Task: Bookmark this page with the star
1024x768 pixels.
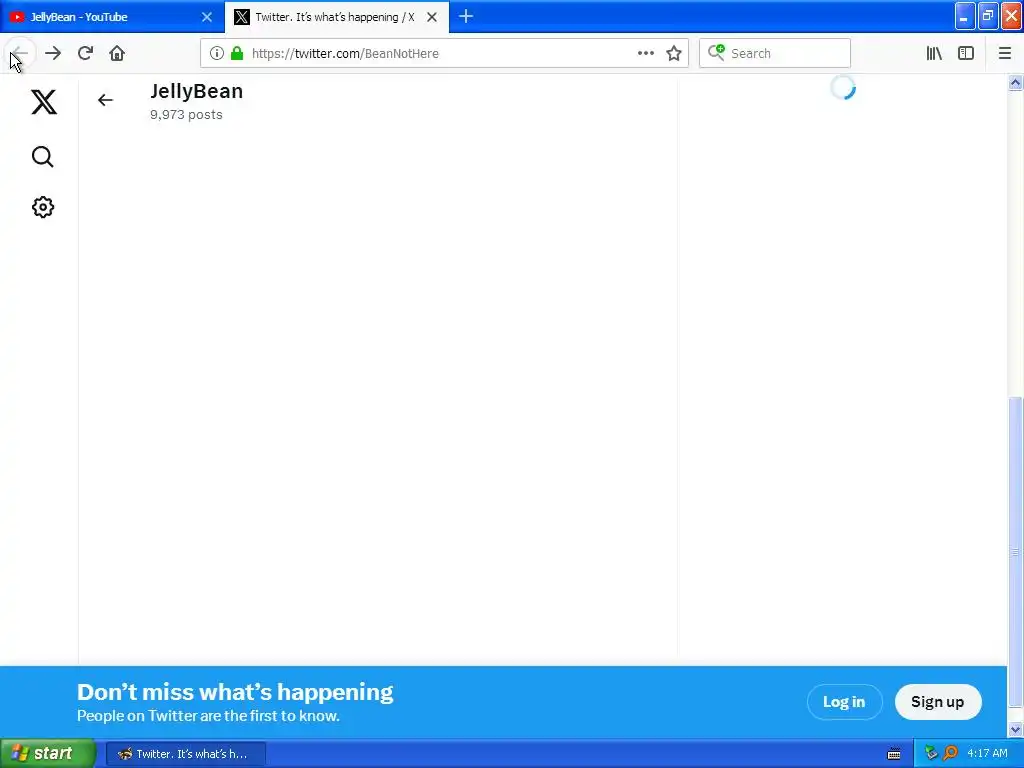Action: pos(674,54)
